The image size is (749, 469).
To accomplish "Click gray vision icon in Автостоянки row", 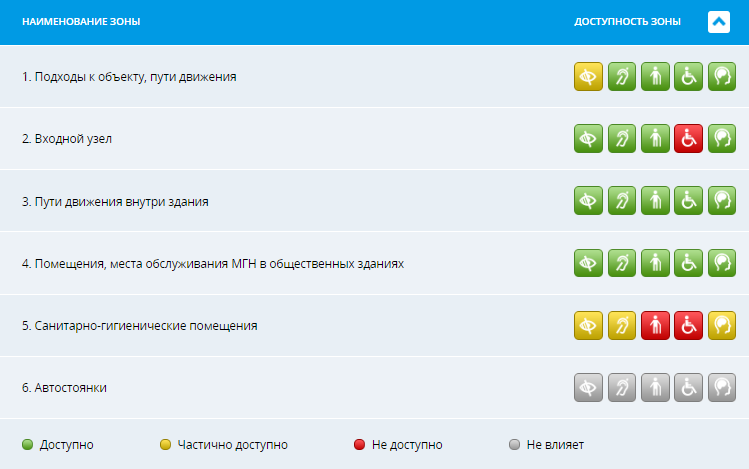I will click(588, 387).
